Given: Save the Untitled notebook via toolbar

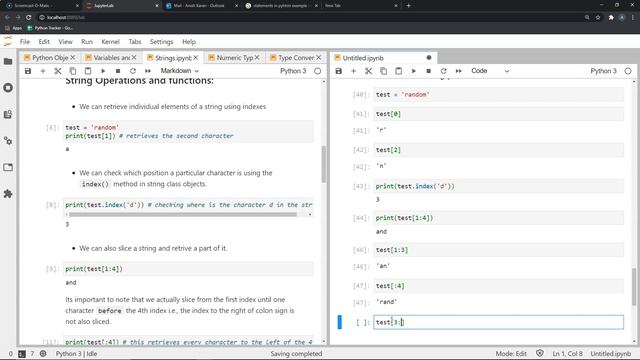Looking at the screenshot, I should [339, 71].
